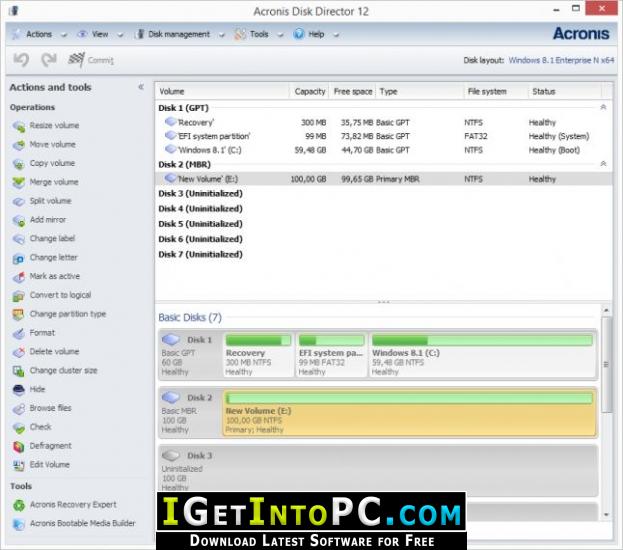Select Disk 7 (Uninitialized) in the list

[x=200, y=254]
